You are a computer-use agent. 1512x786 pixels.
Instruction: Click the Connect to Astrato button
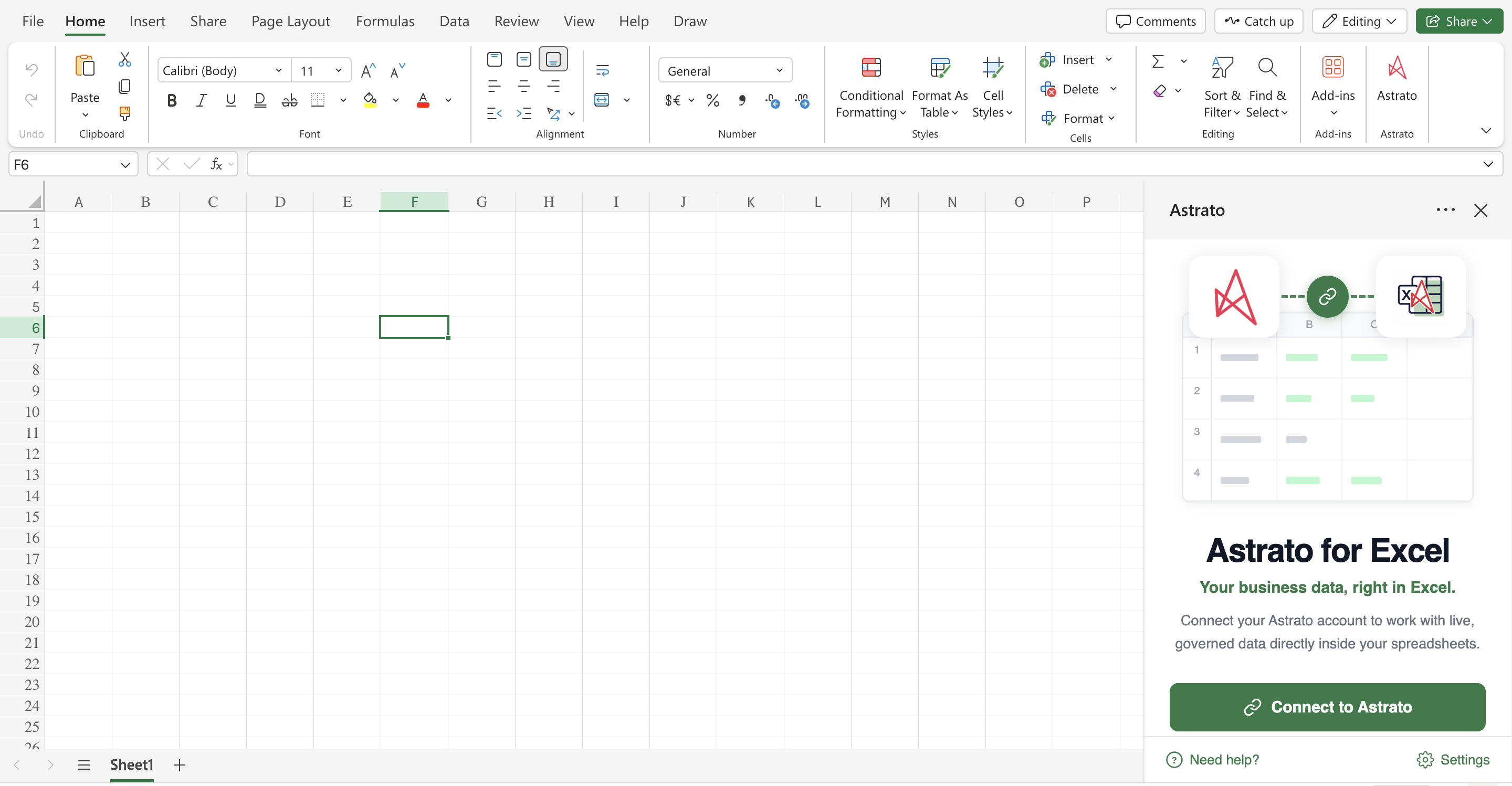[1327, 707]
